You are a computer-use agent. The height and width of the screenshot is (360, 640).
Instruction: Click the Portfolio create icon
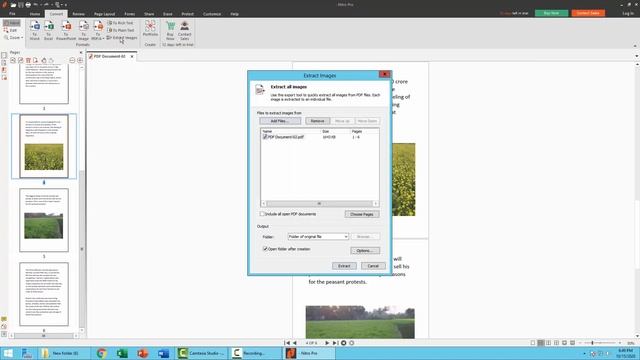(150, 29)
